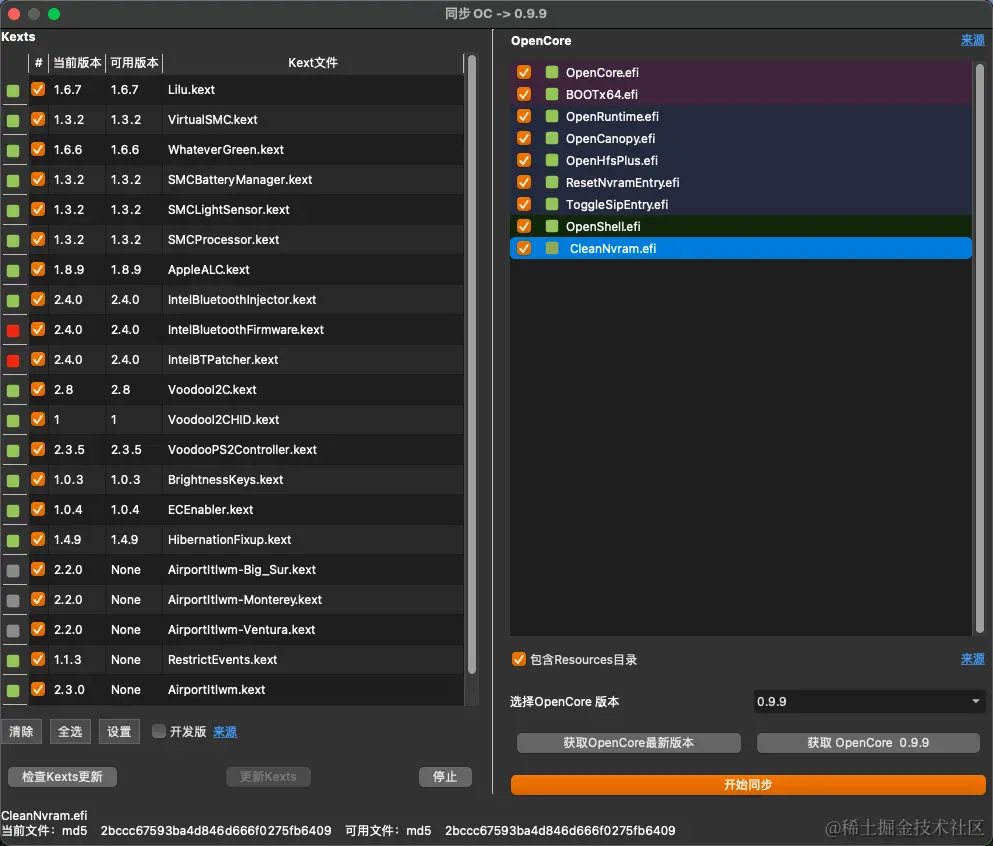The width and height of the screenshot is (993, 846).
Task: Click the red status square for IntelBTPatcher.kext
Action: pyautogui.click(x=13, y=360)
